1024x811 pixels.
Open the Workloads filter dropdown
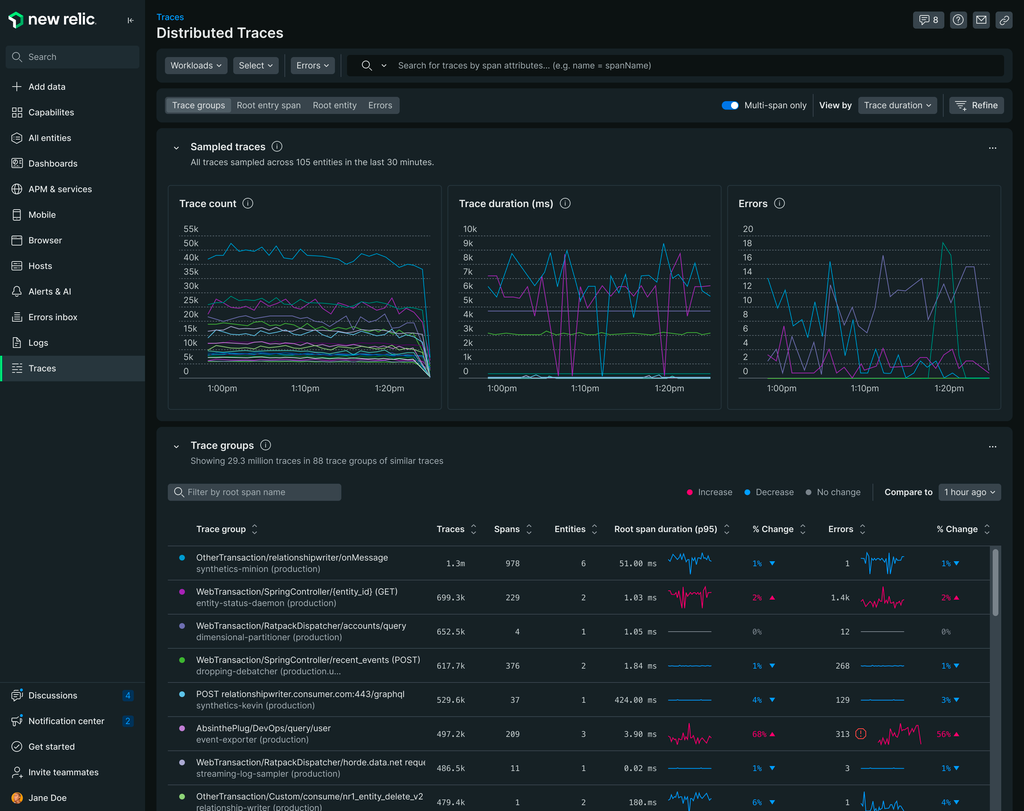tap(196, 65)
